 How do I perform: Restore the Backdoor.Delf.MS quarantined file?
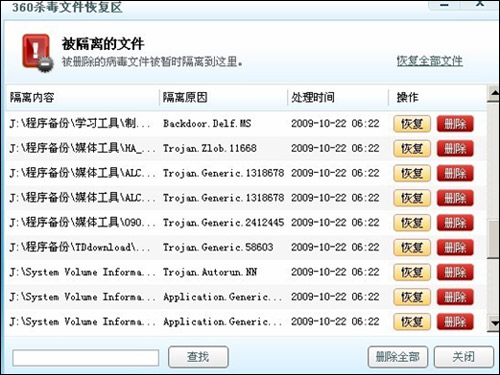click(412, 124)
